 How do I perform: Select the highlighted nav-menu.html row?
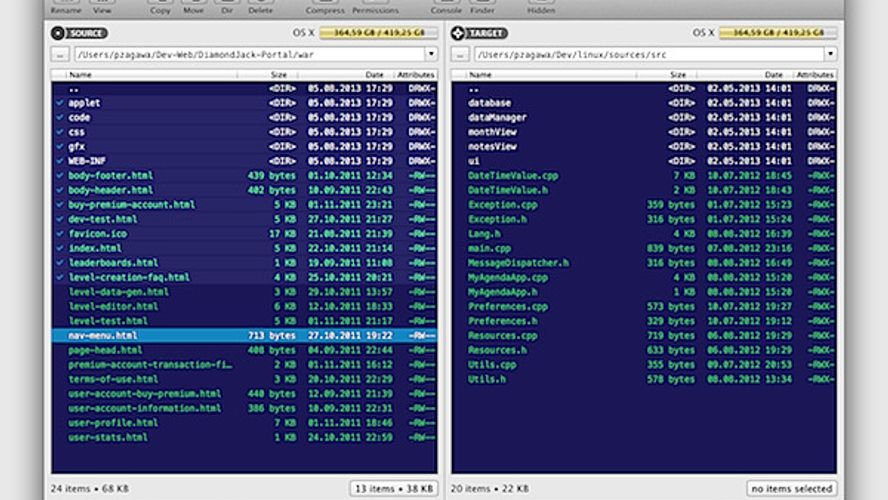click(244, 335)
